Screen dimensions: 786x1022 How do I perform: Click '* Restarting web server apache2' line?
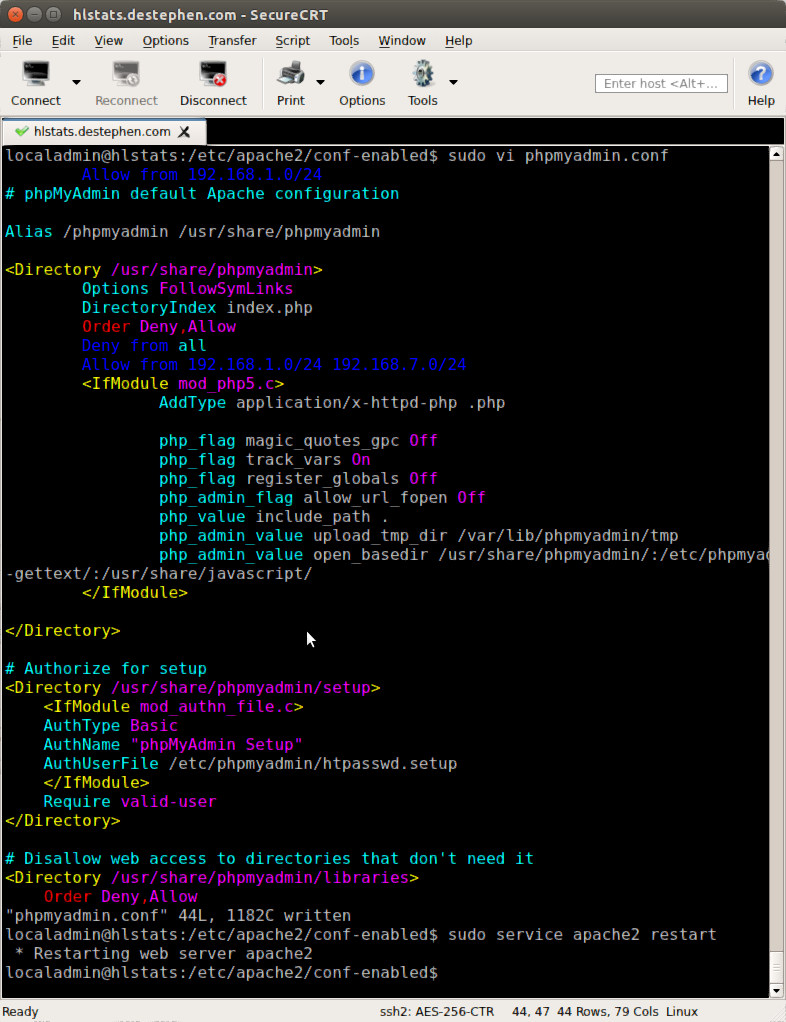click(163, 954)
